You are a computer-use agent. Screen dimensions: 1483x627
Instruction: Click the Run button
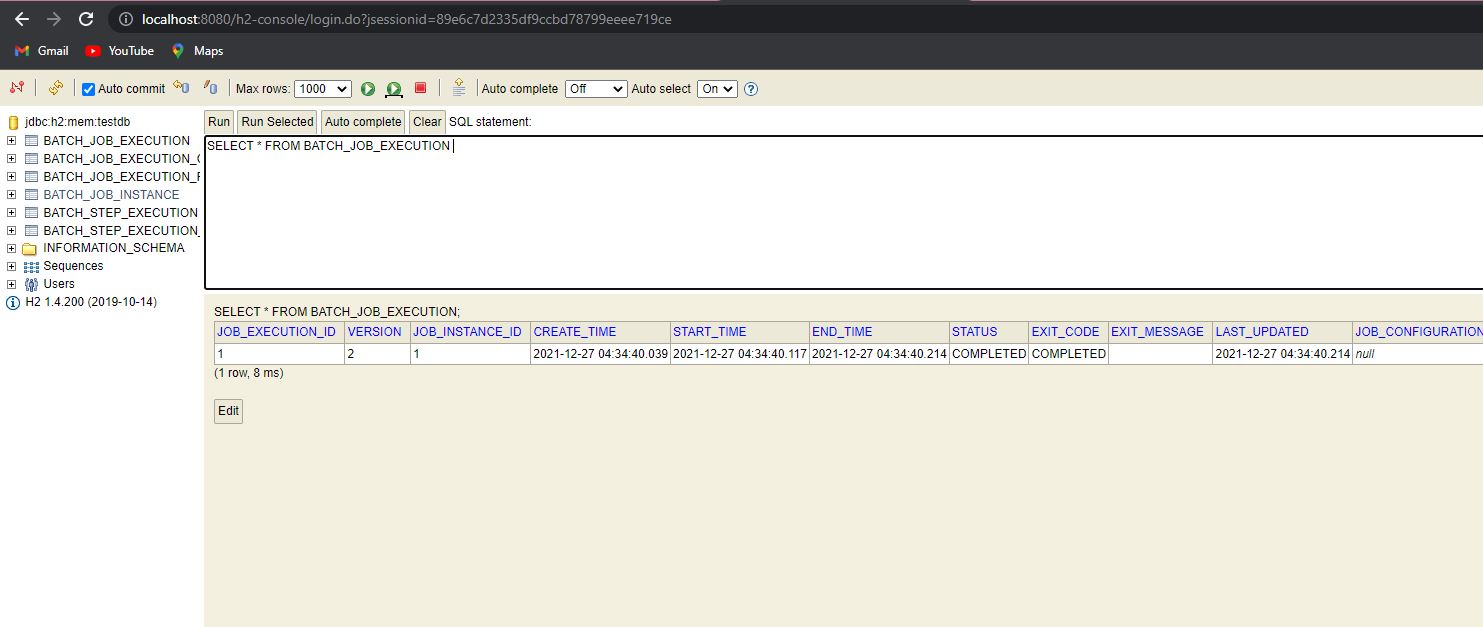(219, 122)
